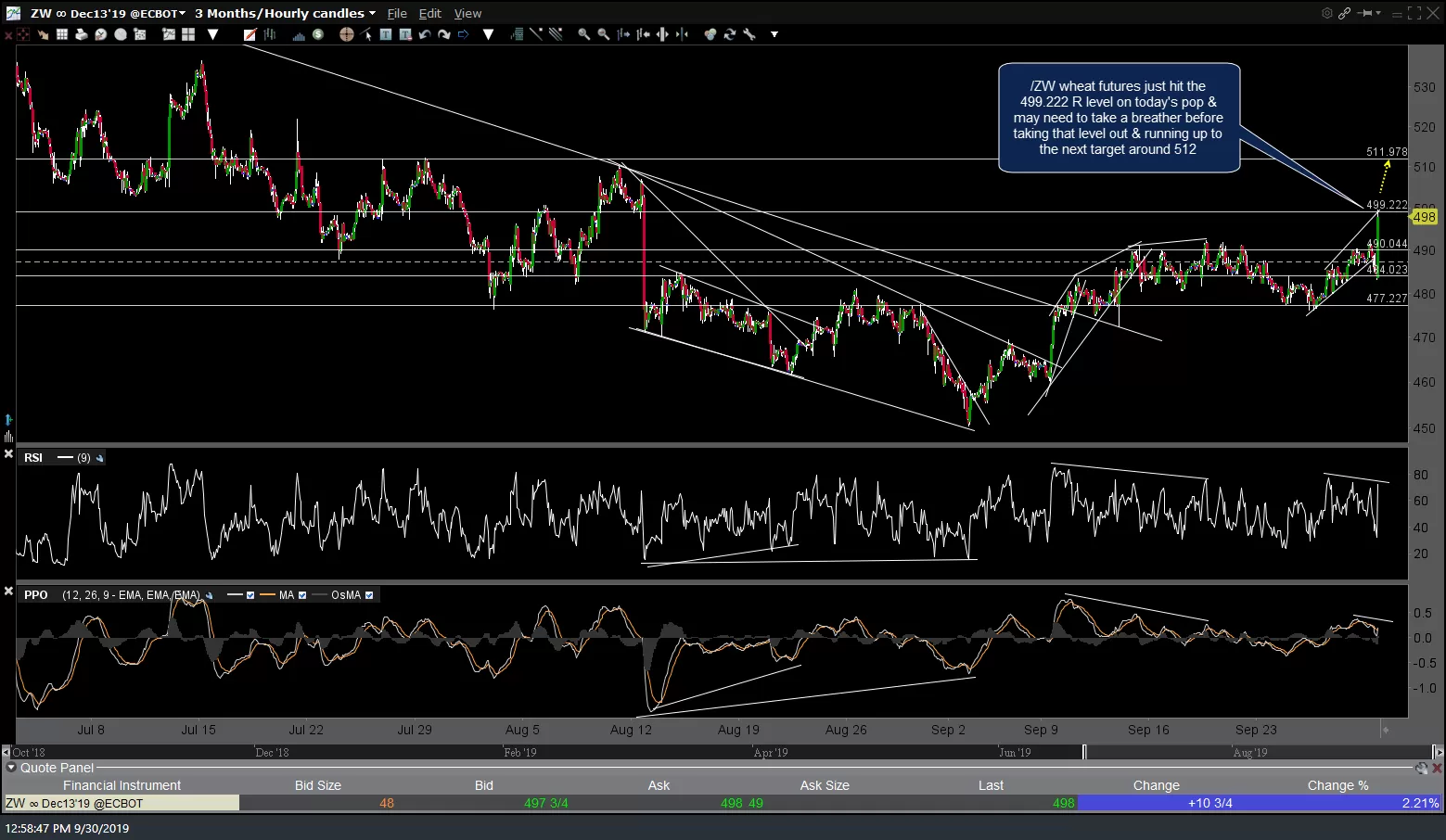1446x840 pixels.
Task: Select the zoom in magnifier tool
Action: point(583,34)
